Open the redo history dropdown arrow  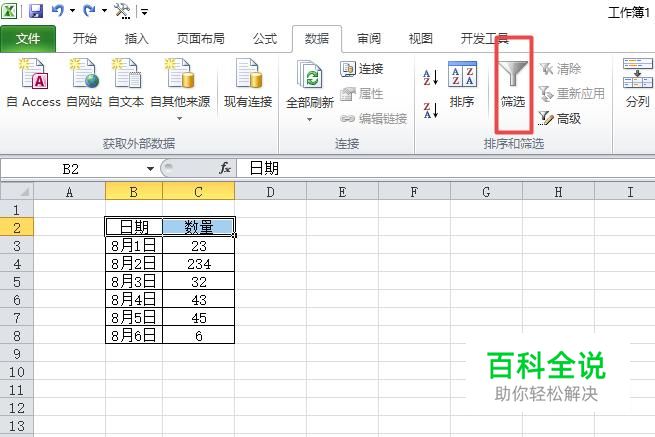tap(104, 10)
